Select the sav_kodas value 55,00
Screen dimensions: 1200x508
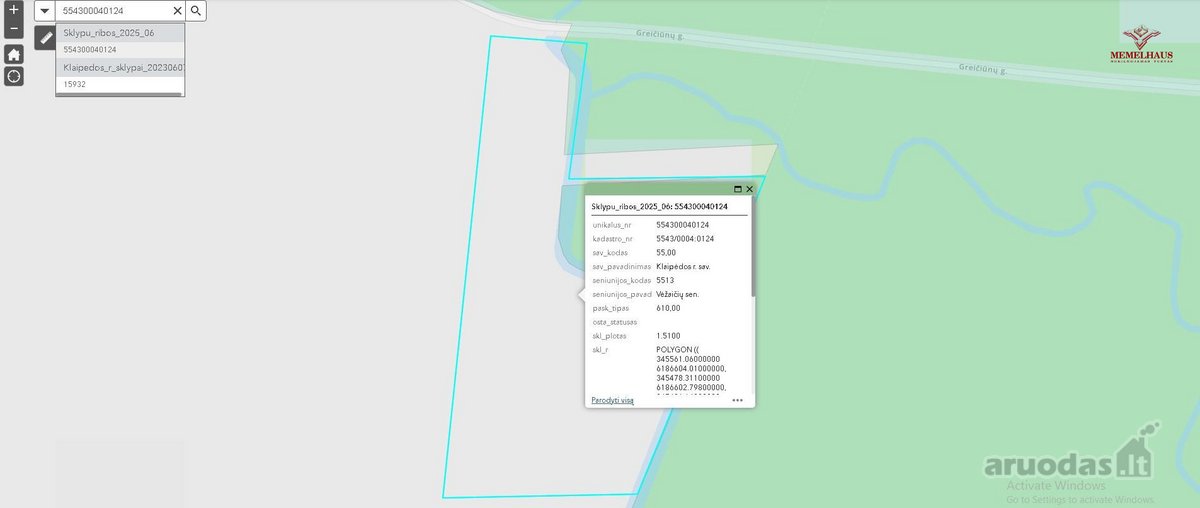[x=666, y=253]
